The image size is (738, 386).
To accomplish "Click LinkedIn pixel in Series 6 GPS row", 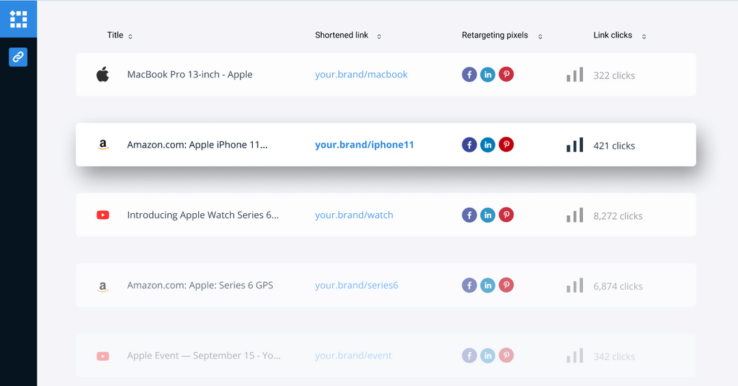I will pos(488,285).
